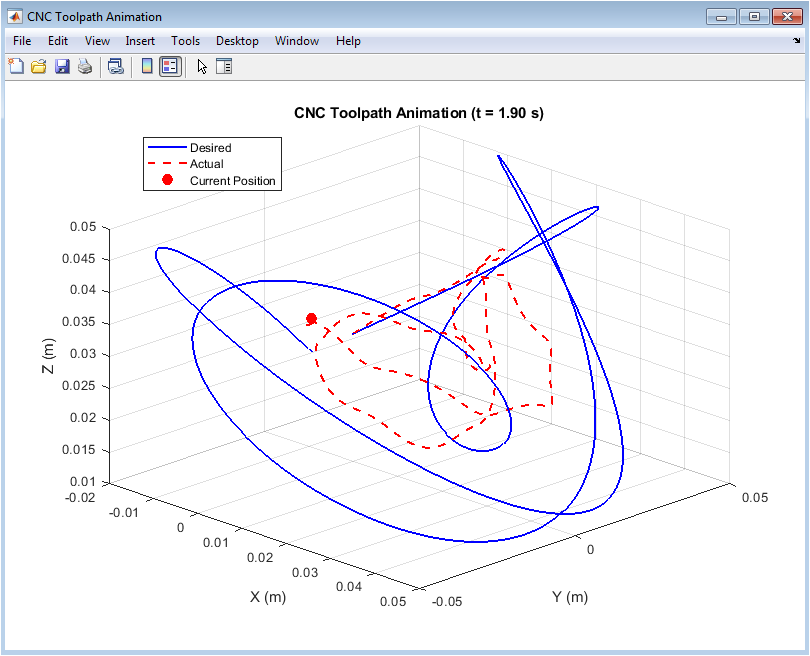Open the Edit menu

58,41
